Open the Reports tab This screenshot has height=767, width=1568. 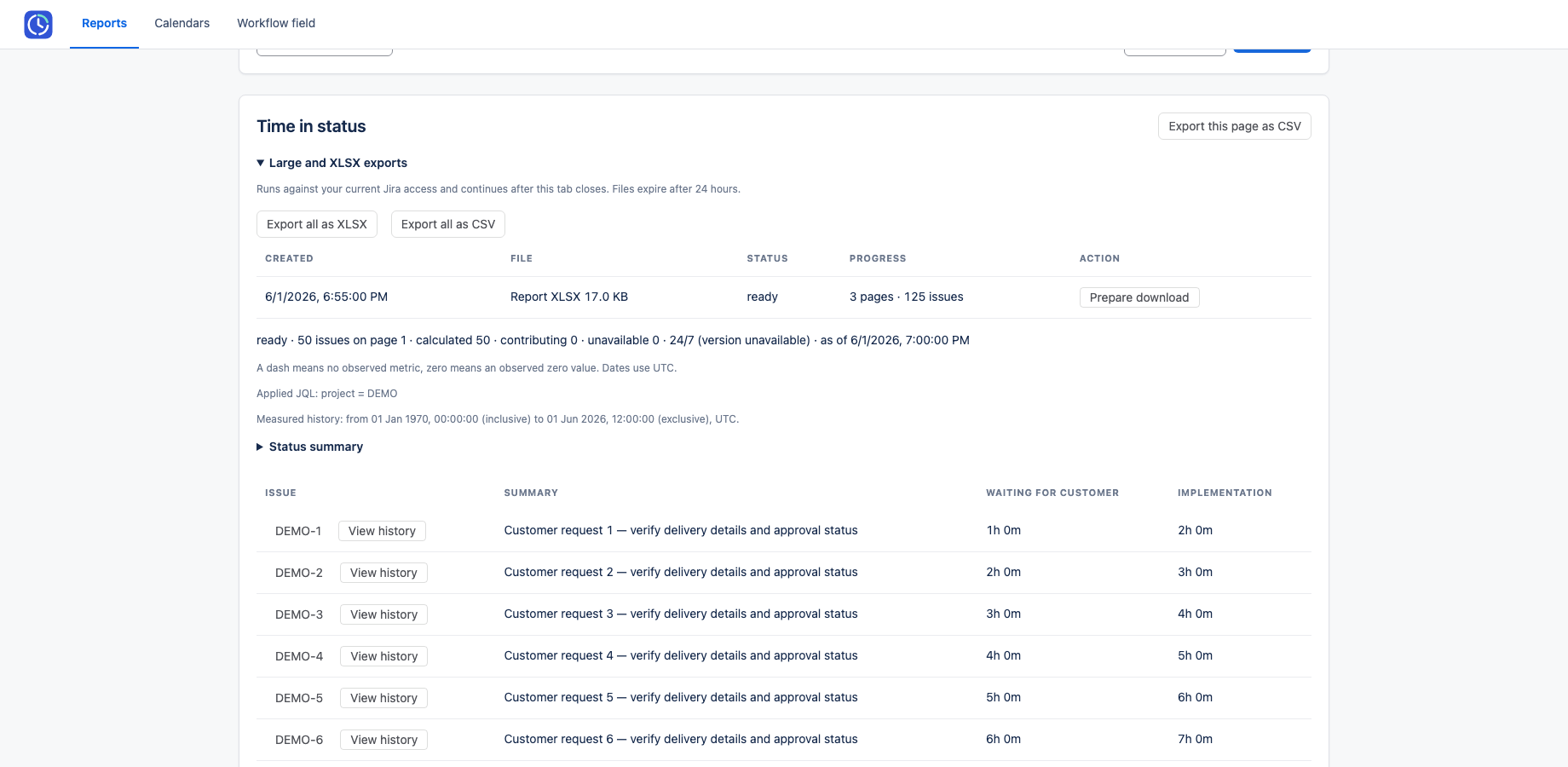pos(104,23)
